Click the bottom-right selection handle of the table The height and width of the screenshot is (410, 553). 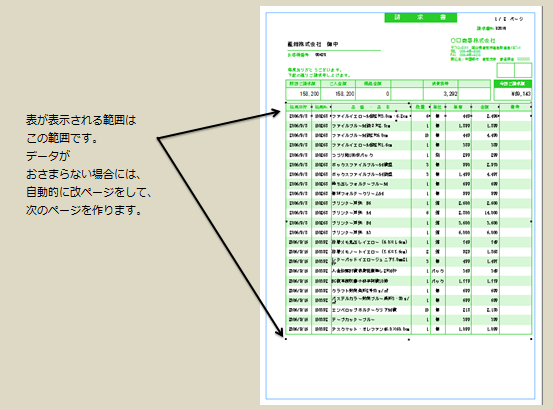point(531,339)
